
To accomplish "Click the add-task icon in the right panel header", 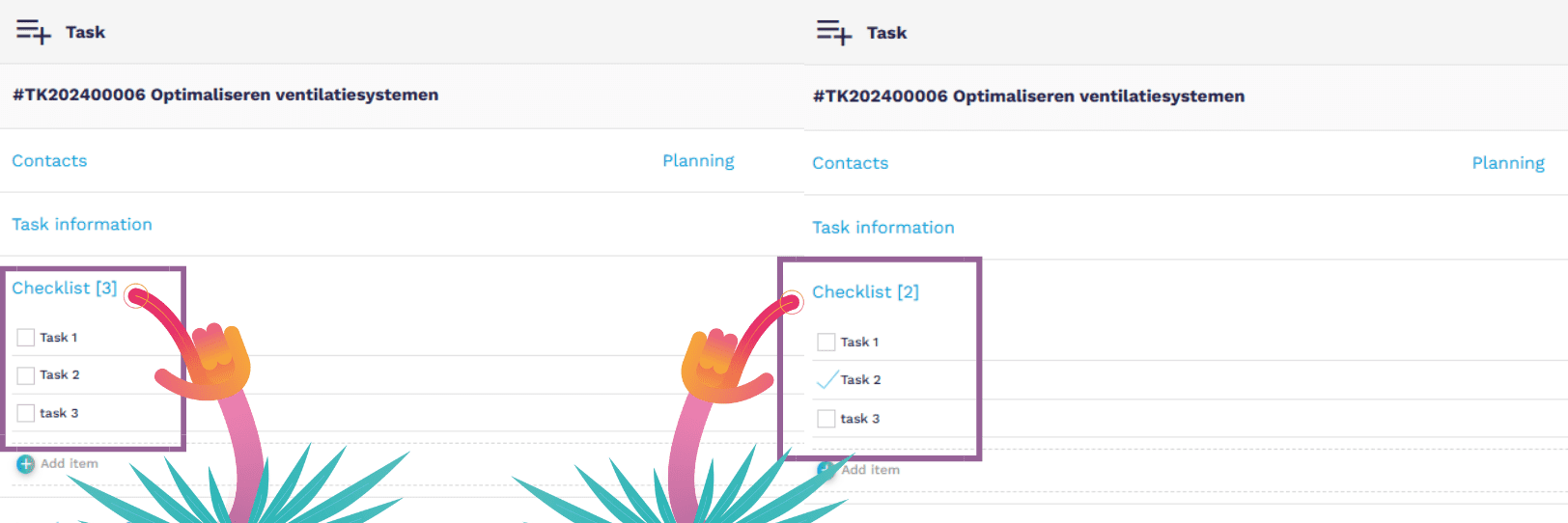I will click(834, 33).
